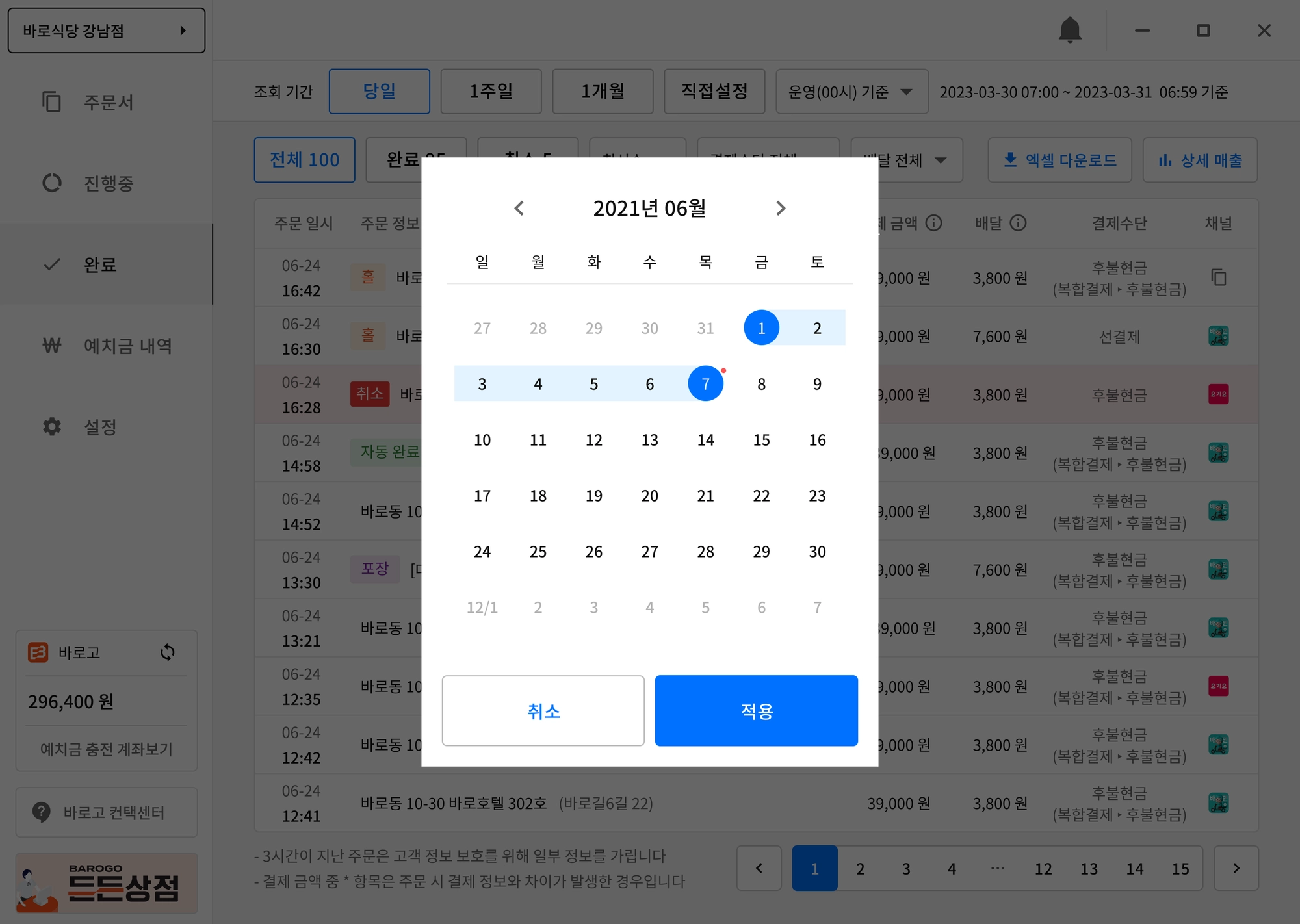This screenshot has width=1300, height=924.
Task: Click 예치금 충전 계좌보기 link
Action: pyautogui.click(x=107, y=749)
